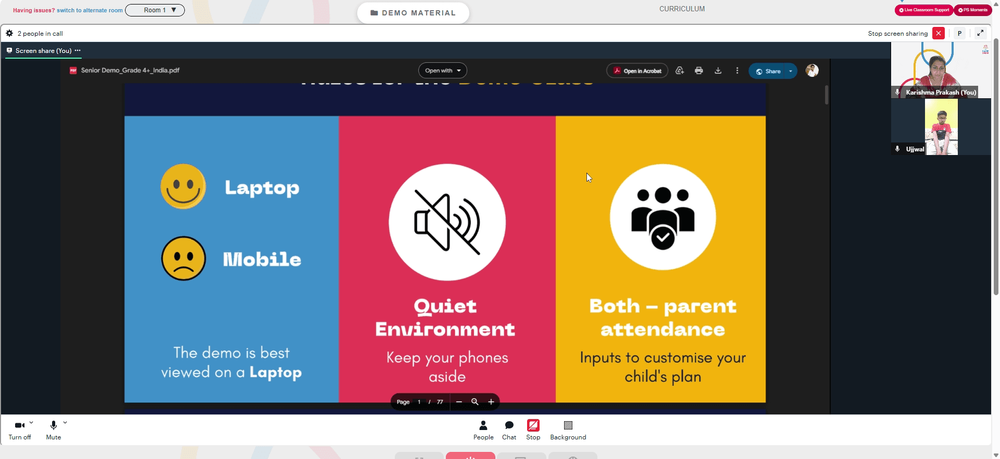Screen dimensions: 1000x459
Task: Select the Screen share (You) tab
Action: (x=43, y=50)
